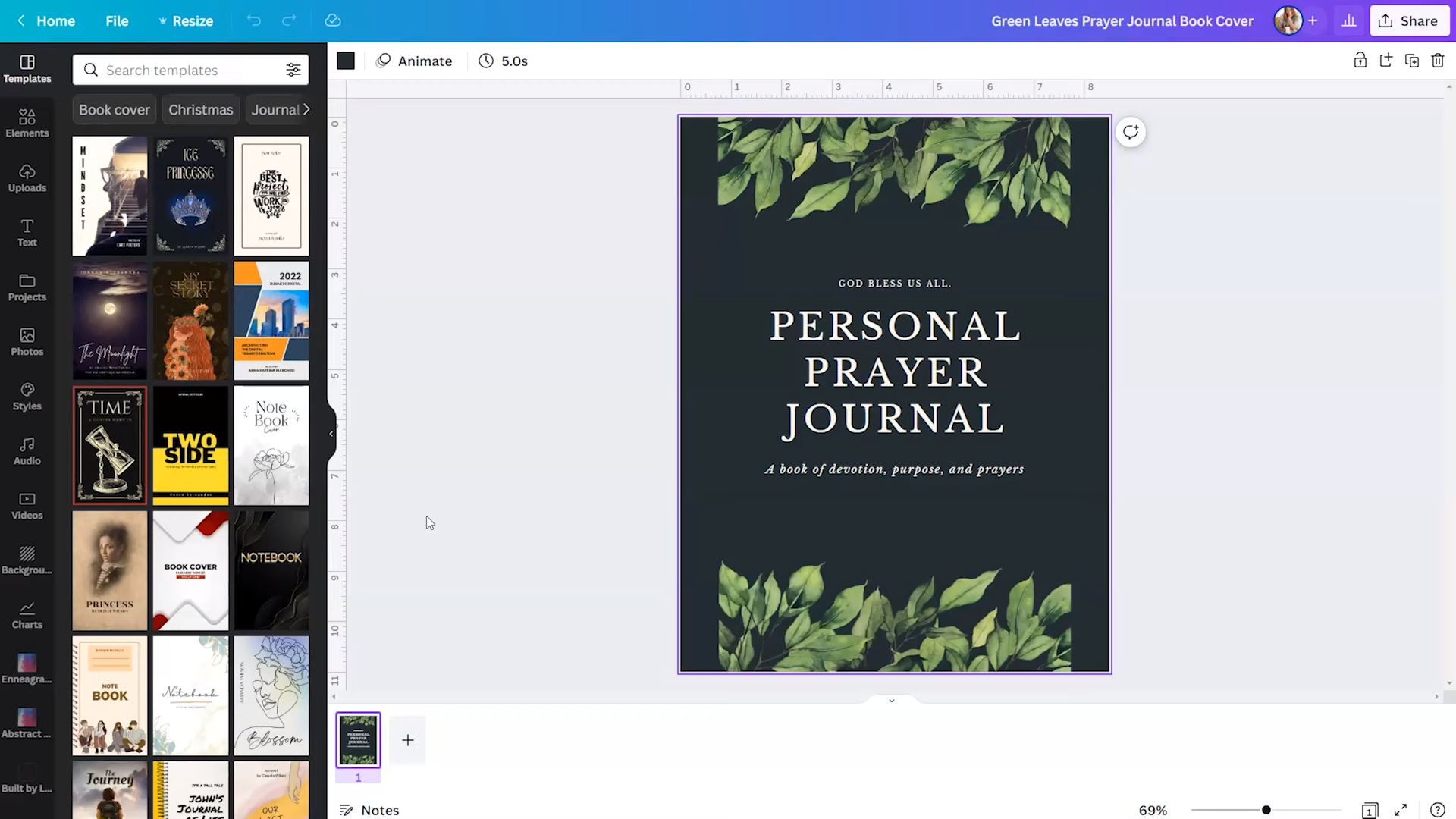Delete the page using the trash icon
1456x819 pixels.
1438,61
